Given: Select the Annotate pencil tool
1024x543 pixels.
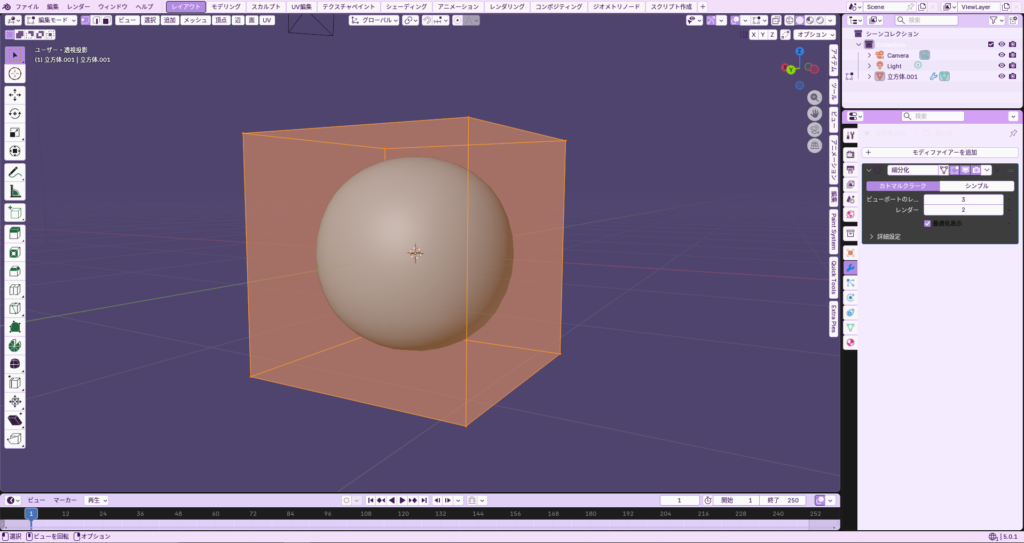Looking at the screenshot, I should click(x=15, y=173).
